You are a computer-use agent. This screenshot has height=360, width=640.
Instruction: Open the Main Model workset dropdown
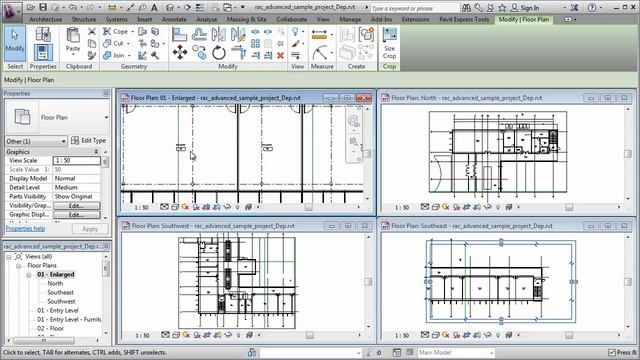pos(456,352)
